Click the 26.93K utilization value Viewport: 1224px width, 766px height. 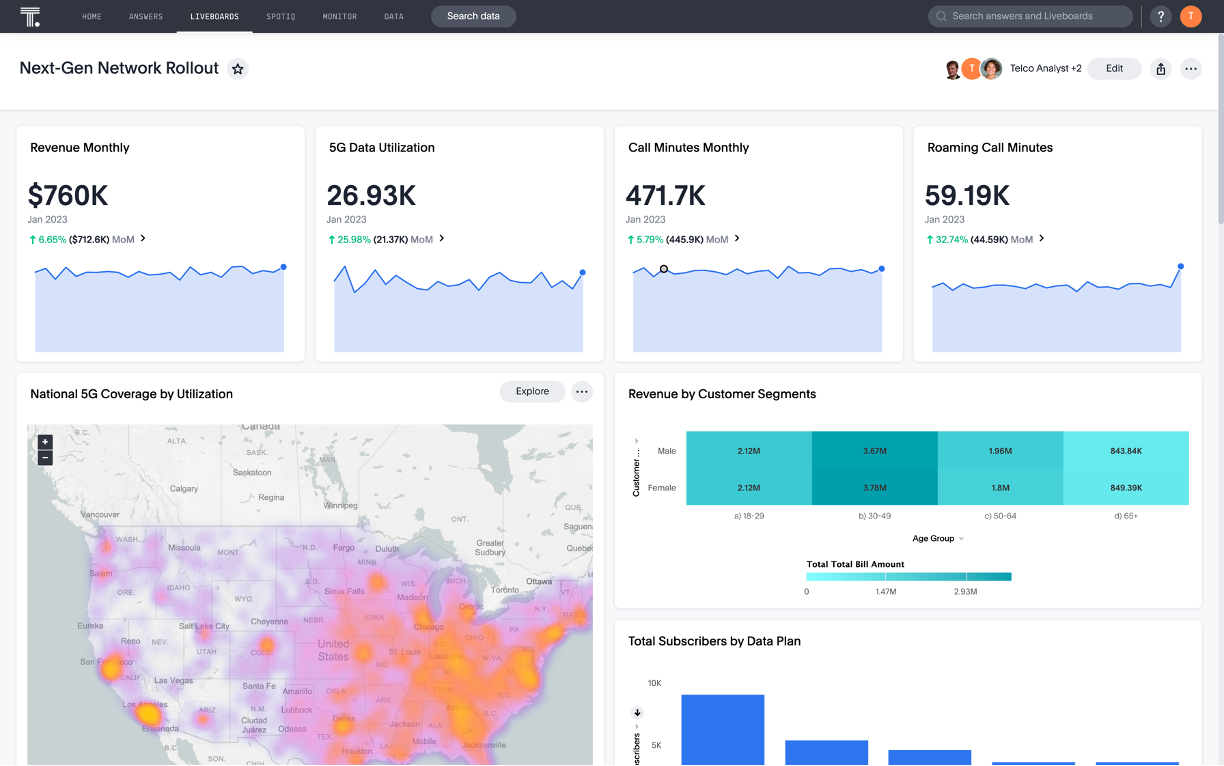point(371,195)
